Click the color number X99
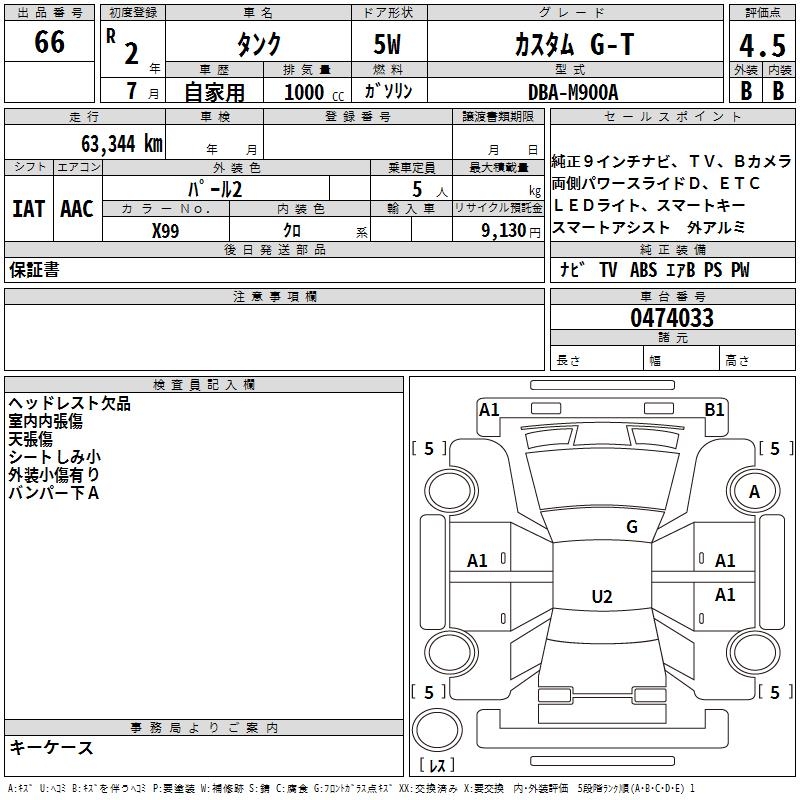The width and height of the screenshot is (800, 800). coord(165,231)
